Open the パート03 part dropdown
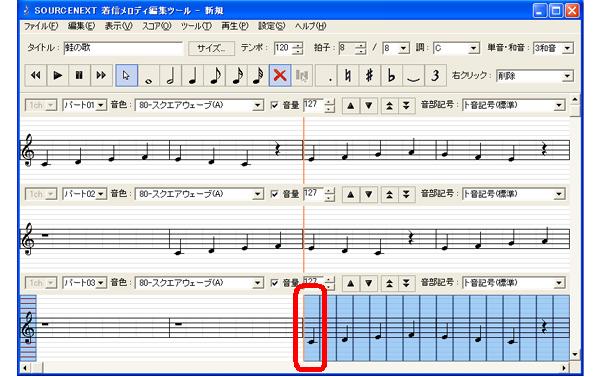Image resolution: width=600 pixels, height=377 pixels. (x=101, y=283)
